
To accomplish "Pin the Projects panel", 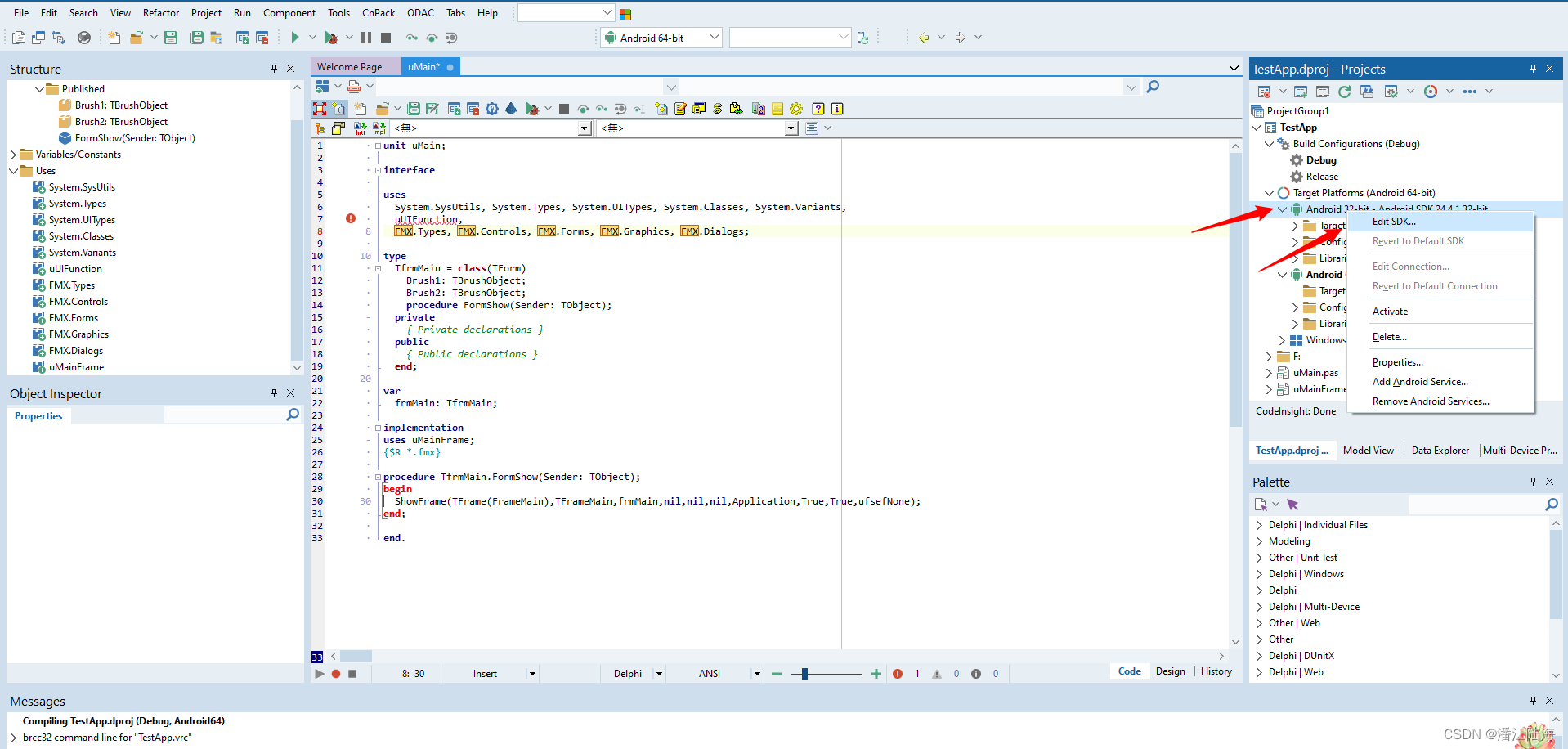I will point(1533,69).
